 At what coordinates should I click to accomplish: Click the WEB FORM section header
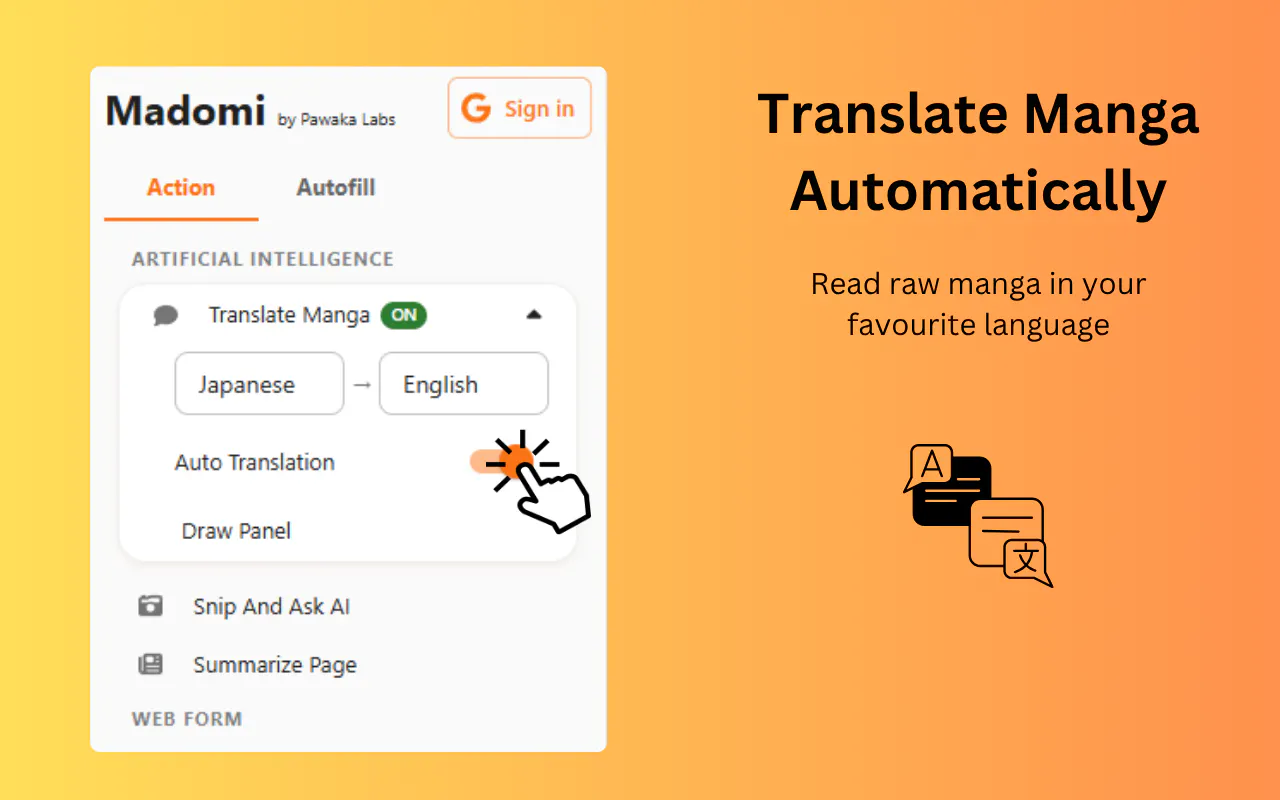[187, 719]
